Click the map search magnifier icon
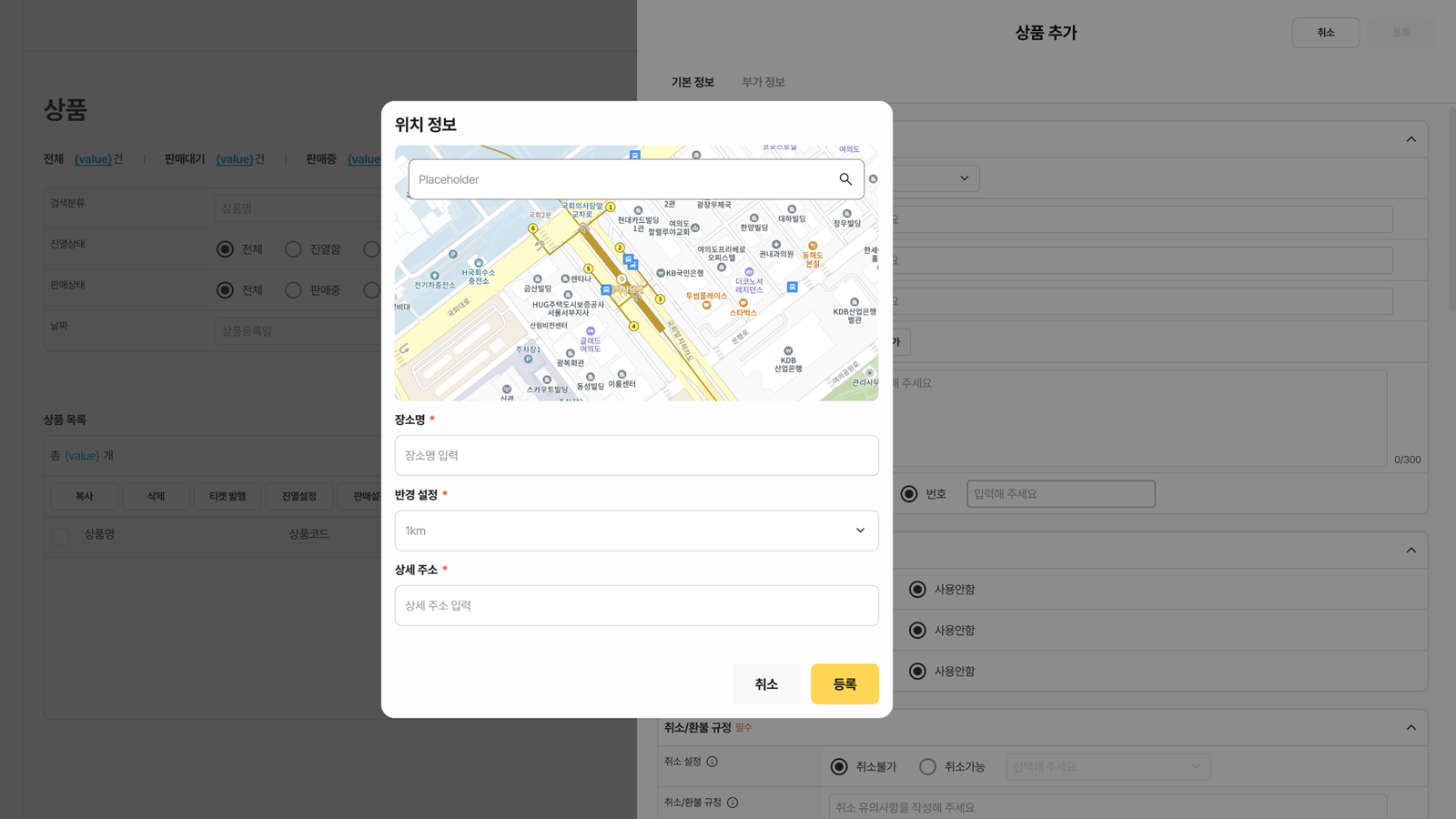Screen dimensions: 1456x819 (845, 179)
